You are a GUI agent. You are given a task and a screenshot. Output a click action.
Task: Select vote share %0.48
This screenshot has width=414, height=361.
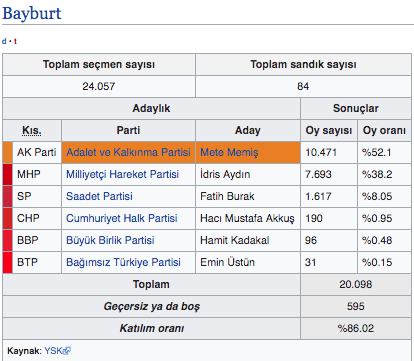pyautogui.click(x=377, y=240)
